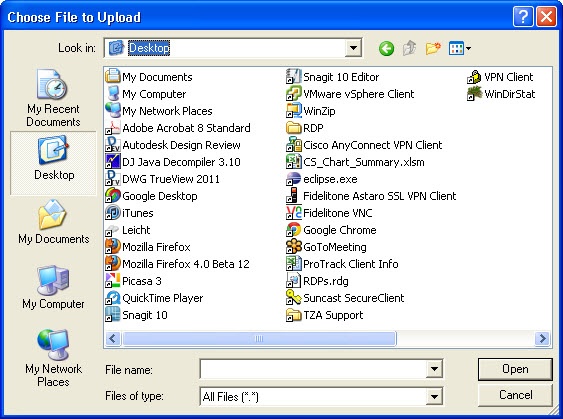Screen dimensions: 563x419
Task: Click the green Back arrow icon
Action: (386, 48)
